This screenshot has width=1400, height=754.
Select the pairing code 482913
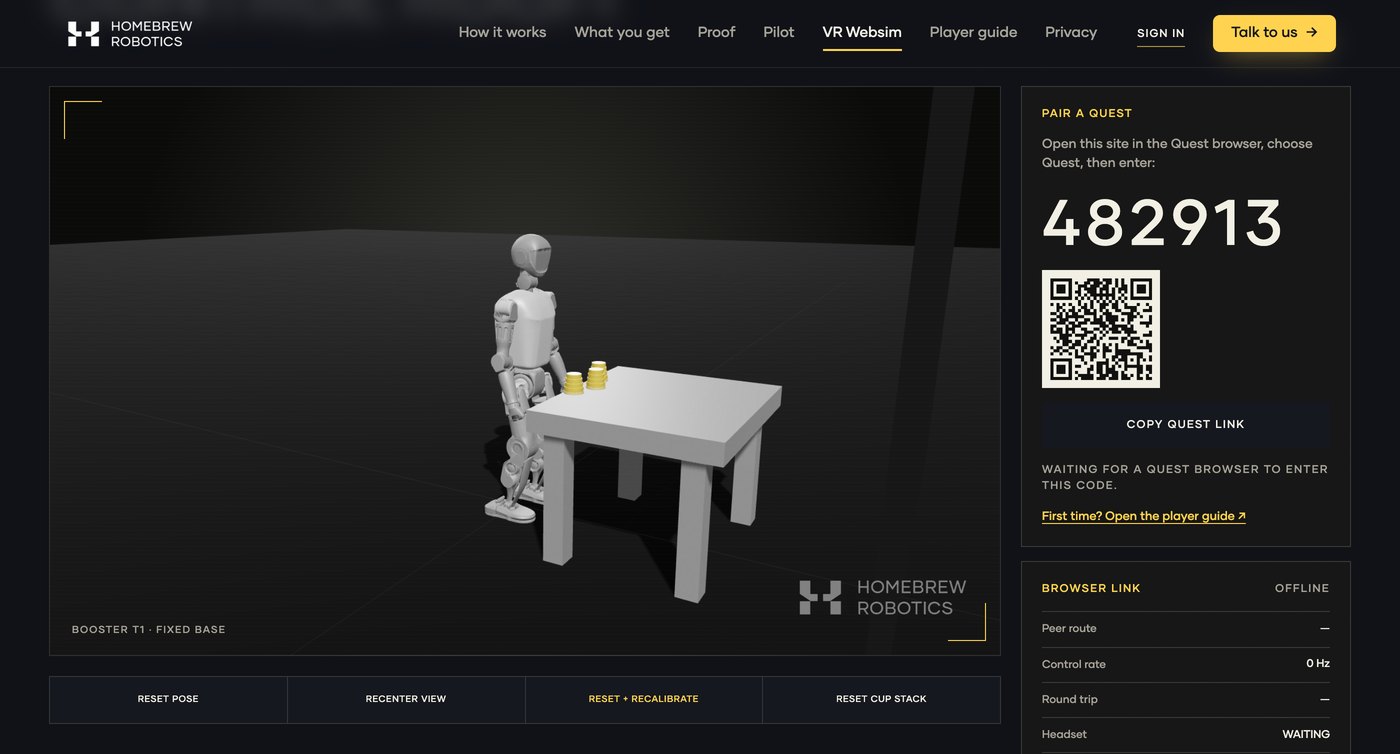coord(1163,222)
